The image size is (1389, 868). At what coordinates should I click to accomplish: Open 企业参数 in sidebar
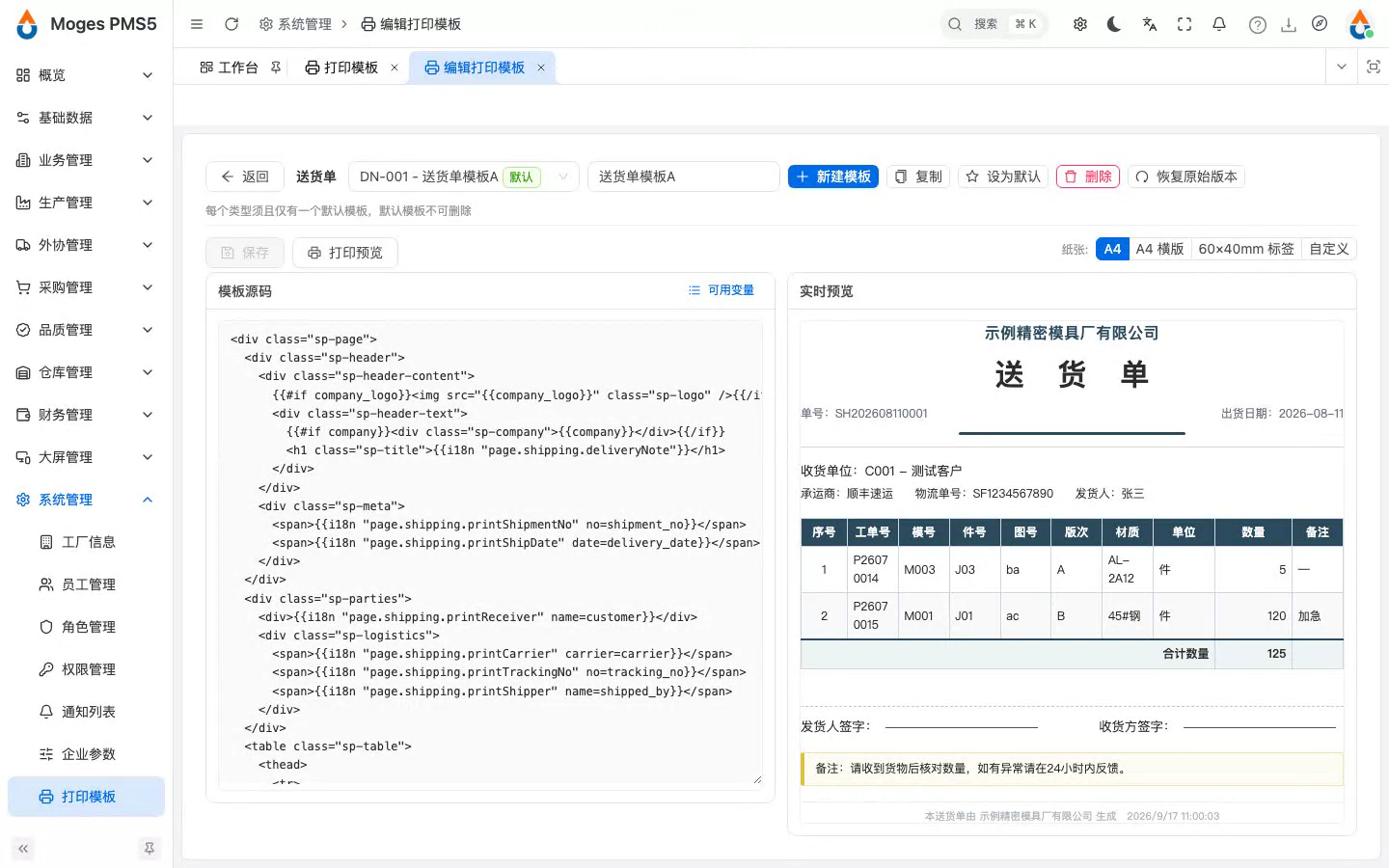click(85, 754)
